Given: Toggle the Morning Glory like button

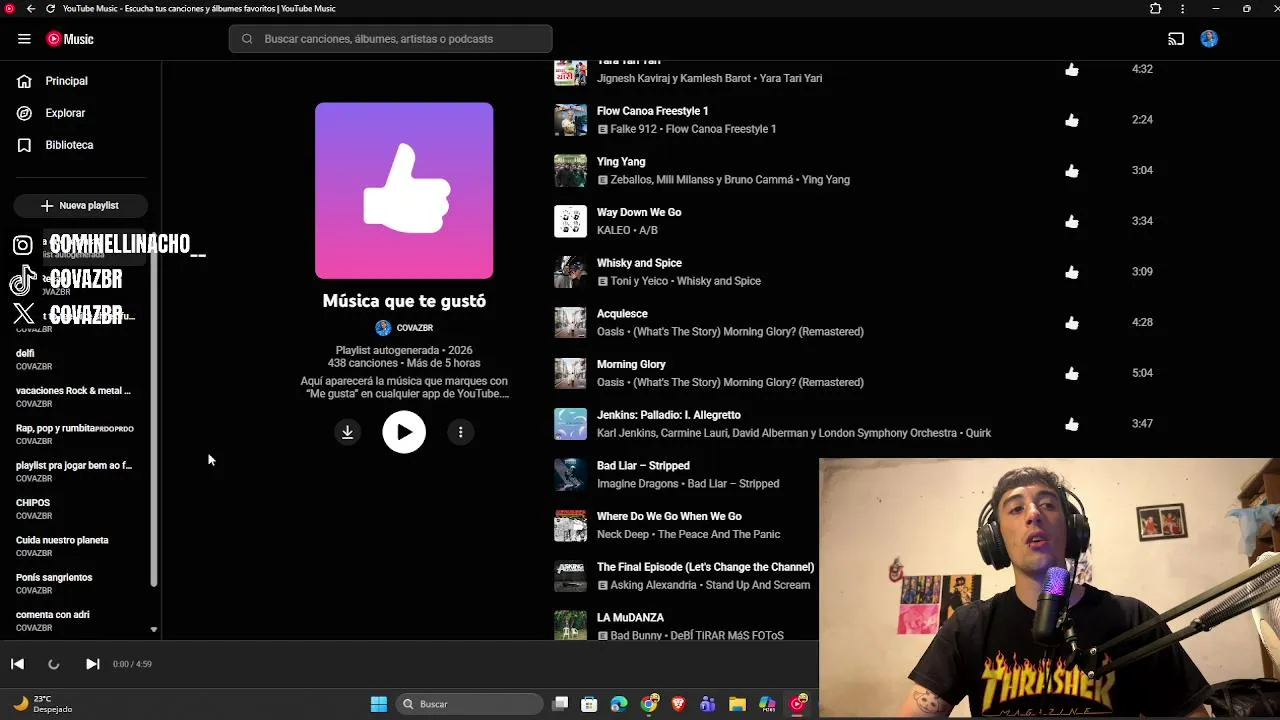Looking at the screenshot, I should 1072,373.
